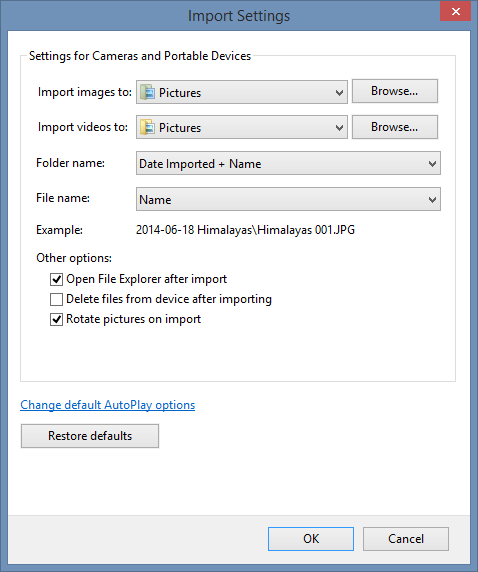
Task: Uncheck Rotate pictures on import
Action: pyautogui.click(x=56, y=320)
